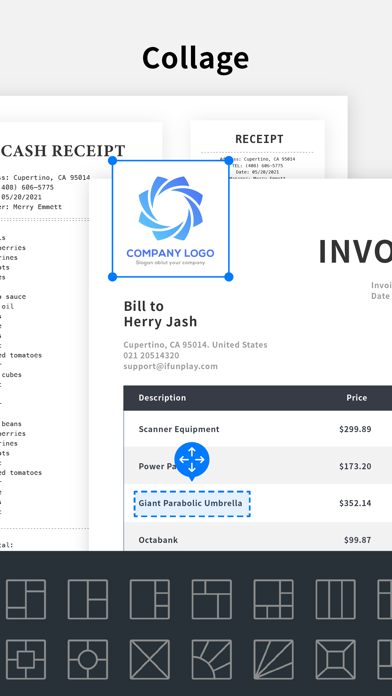Tap the blue move arrows handle
Viewport: 392px width, 696px height.
192,460
